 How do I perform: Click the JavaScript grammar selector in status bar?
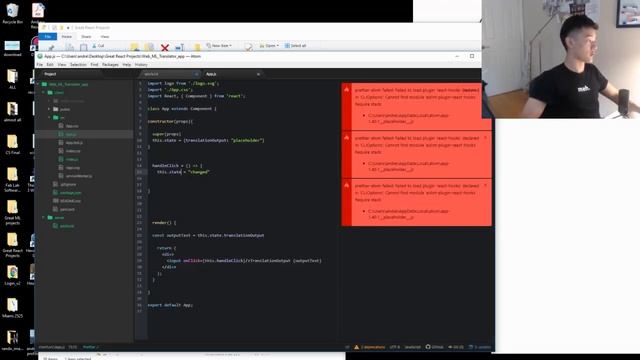coord(412,347)
